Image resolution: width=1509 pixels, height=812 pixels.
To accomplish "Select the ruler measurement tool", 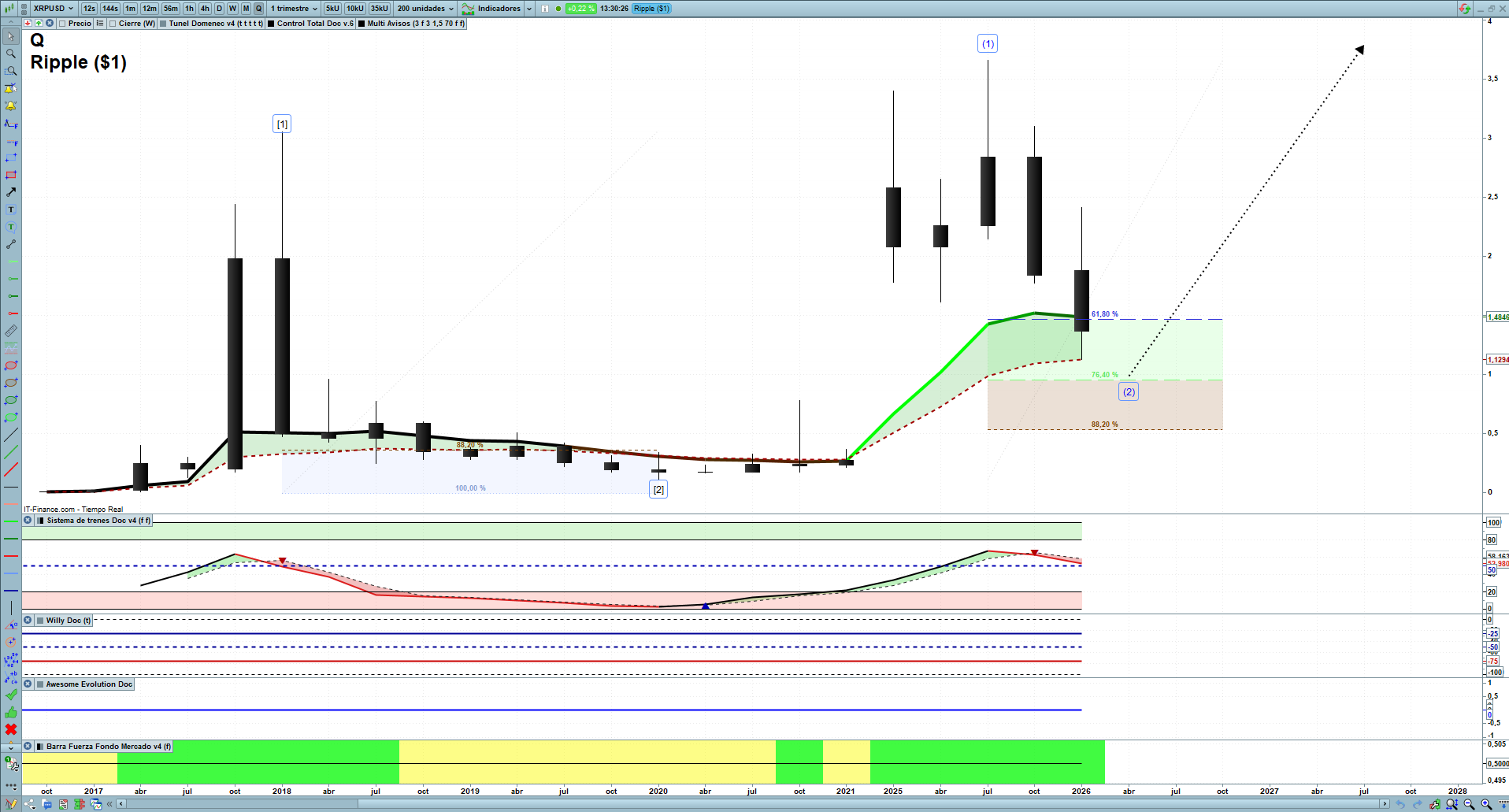I will pos(11,331).
